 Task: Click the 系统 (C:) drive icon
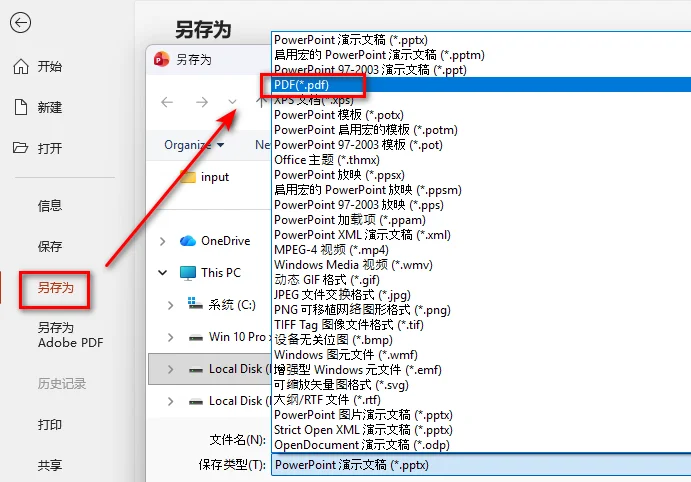(x=195, y=304)
